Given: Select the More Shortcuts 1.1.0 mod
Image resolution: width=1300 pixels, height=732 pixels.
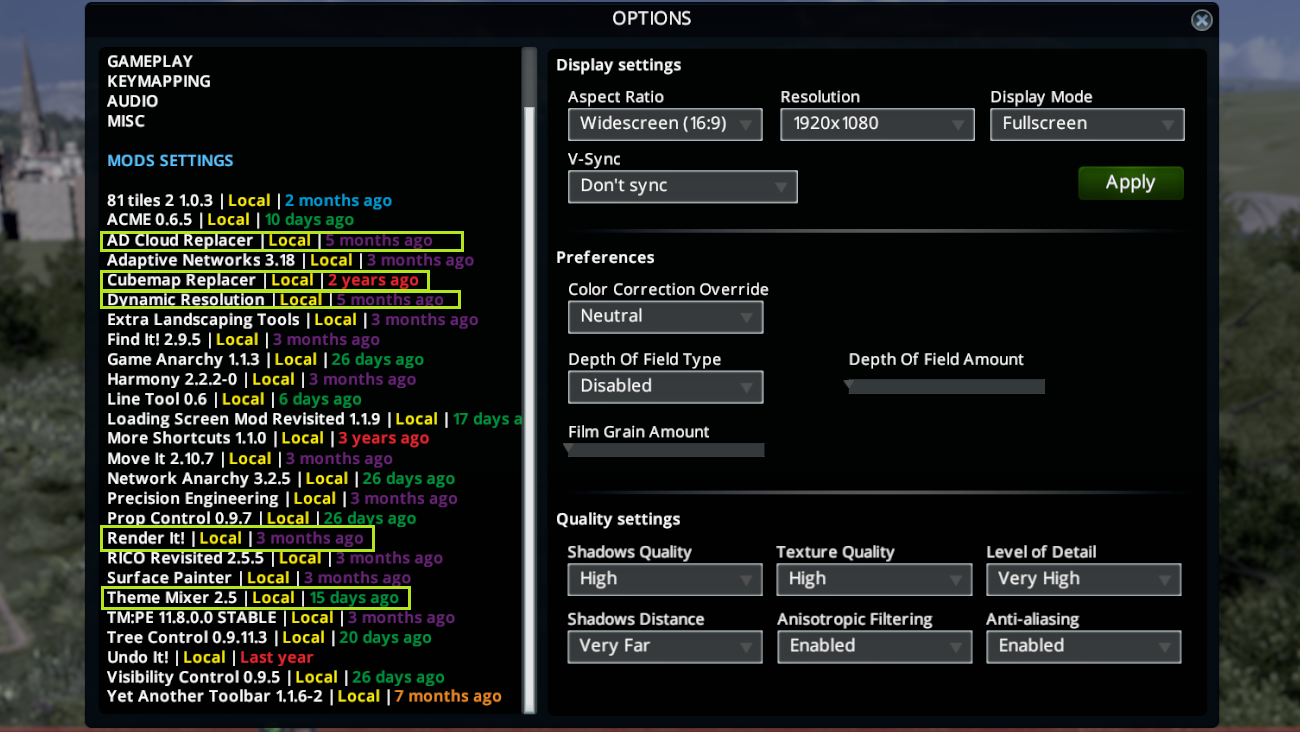Looking at the screenshot, I should point(268,439).
